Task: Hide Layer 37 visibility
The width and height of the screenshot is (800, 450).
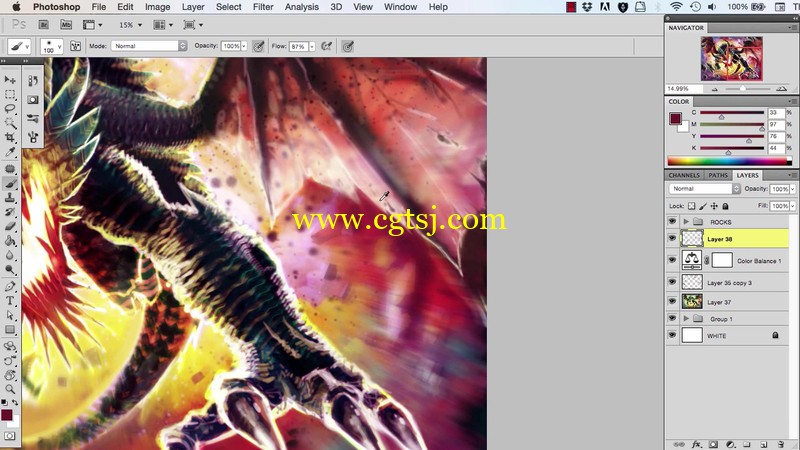Action: tap(672, 302)
